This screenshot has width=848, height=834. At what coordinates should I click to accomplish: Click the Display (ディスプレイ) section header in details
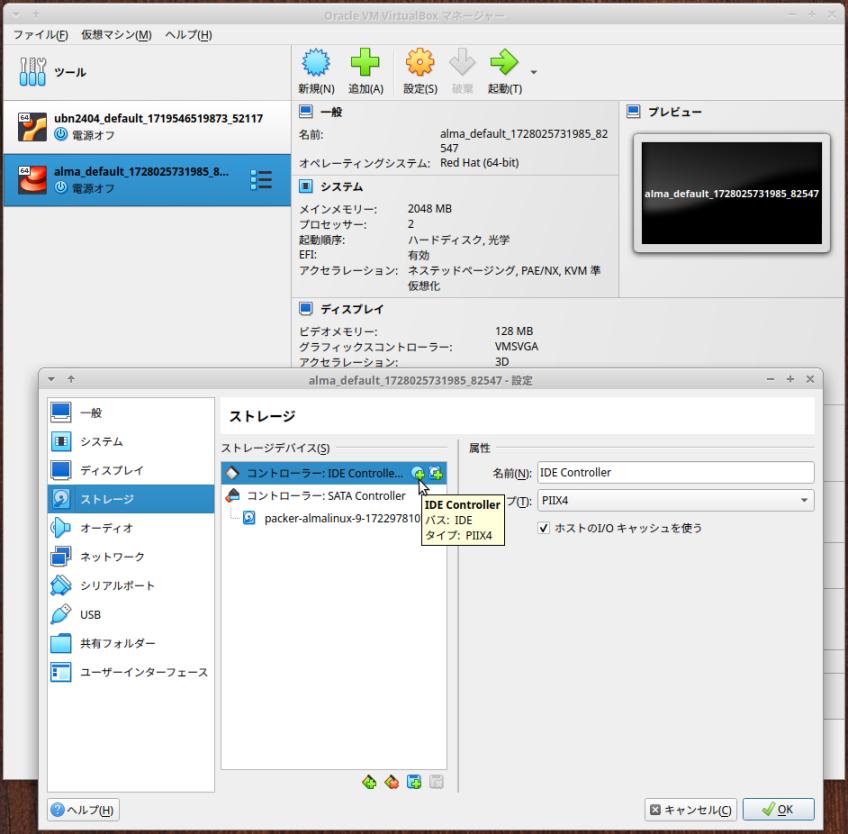coord(352,309)
